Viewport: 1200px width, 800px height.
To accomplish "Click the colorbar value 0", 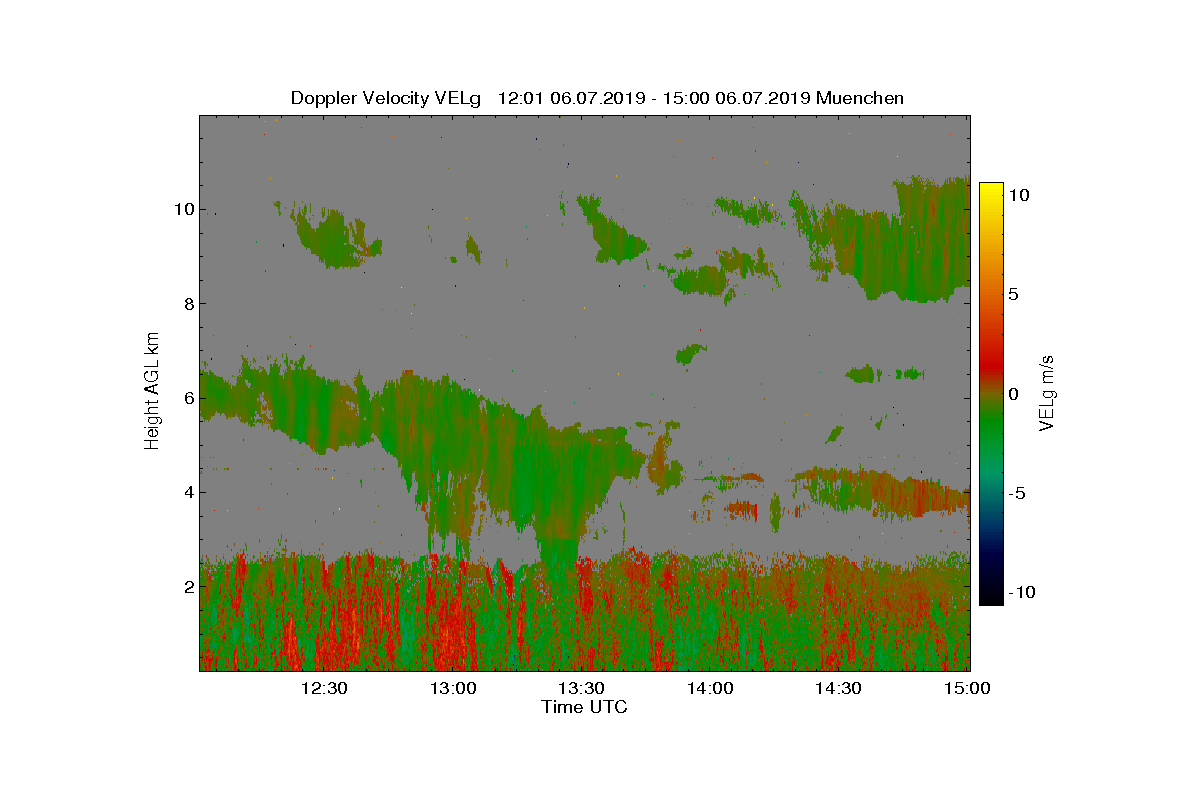I will pyautogui.click(x=1013, y=394).
